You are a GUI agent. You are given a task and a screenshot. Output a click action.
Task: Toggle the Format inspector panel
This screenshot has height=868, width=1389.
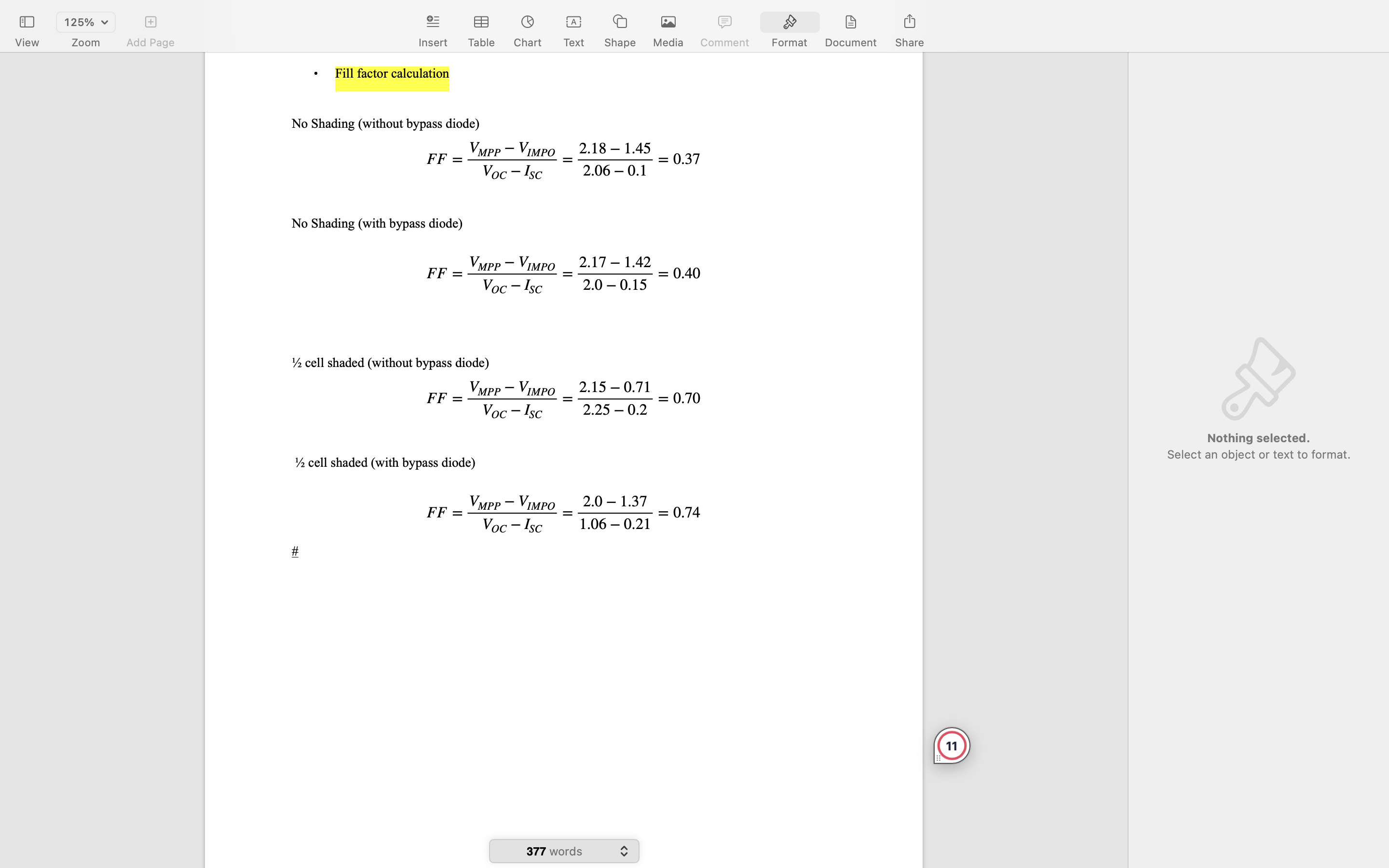click(x=789, y=22)
